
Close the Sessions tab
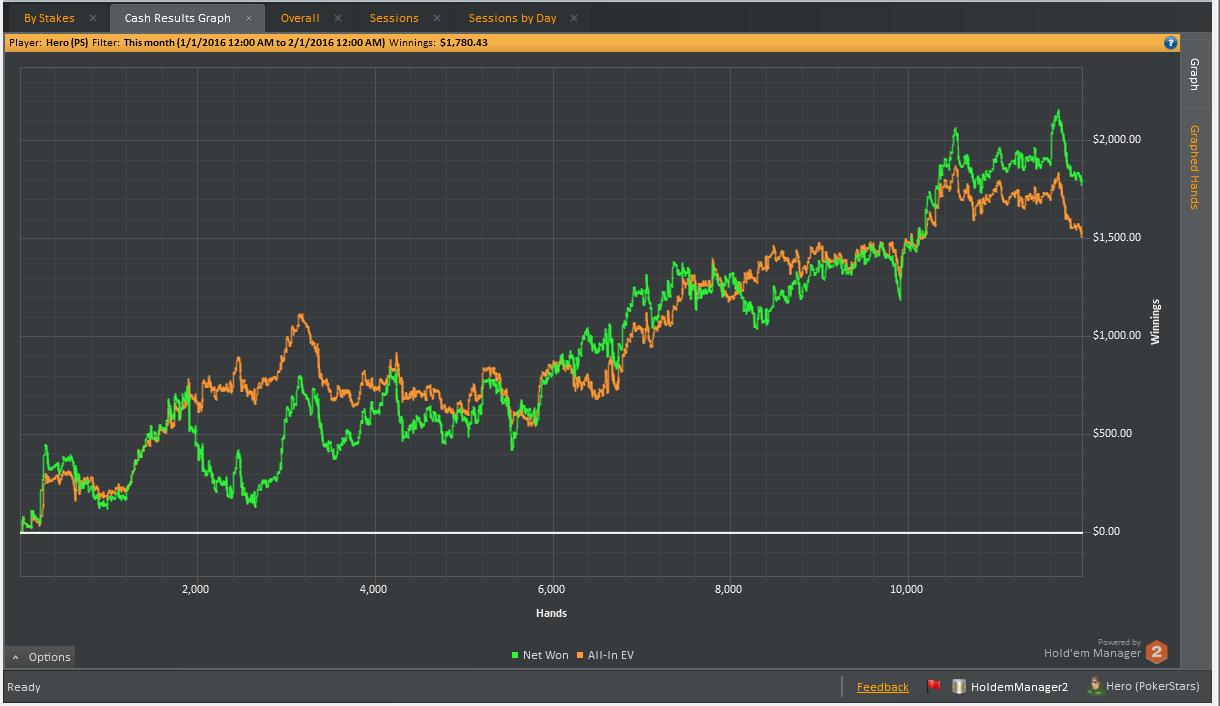tap(437, 18)
